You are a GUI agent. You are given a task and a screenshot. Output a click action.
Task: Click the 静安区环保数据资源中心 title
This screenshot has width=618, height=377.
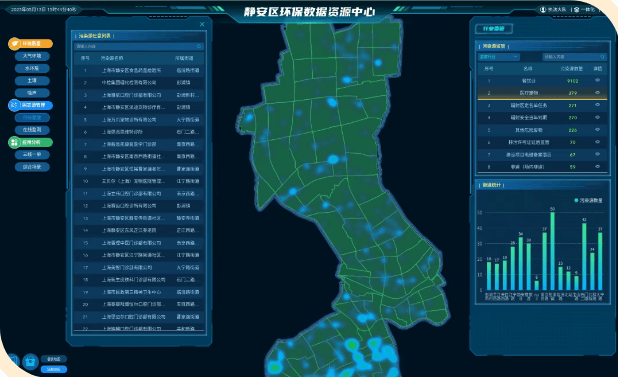point(309,11)
